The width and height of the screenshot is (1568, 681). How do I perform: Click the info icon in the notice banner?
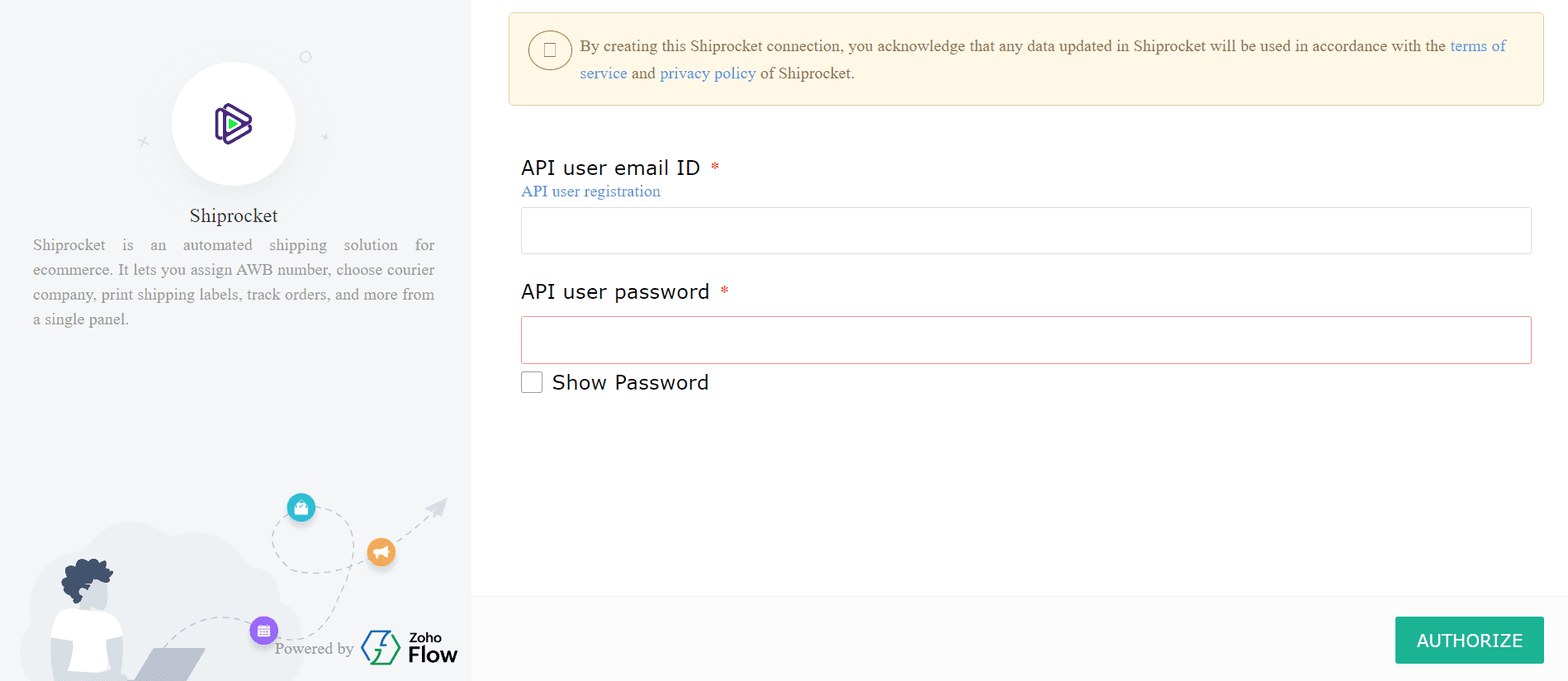coord(550,50)
